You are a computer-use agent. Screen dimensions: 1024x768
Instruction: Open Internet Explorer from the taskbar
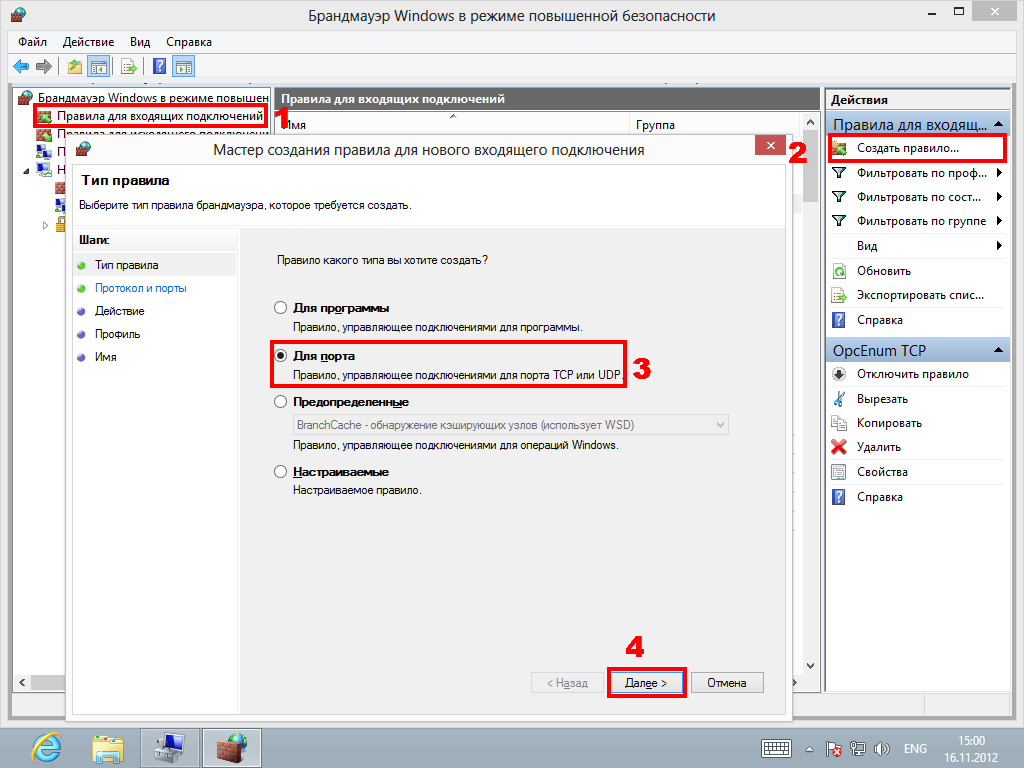(47, 748)
